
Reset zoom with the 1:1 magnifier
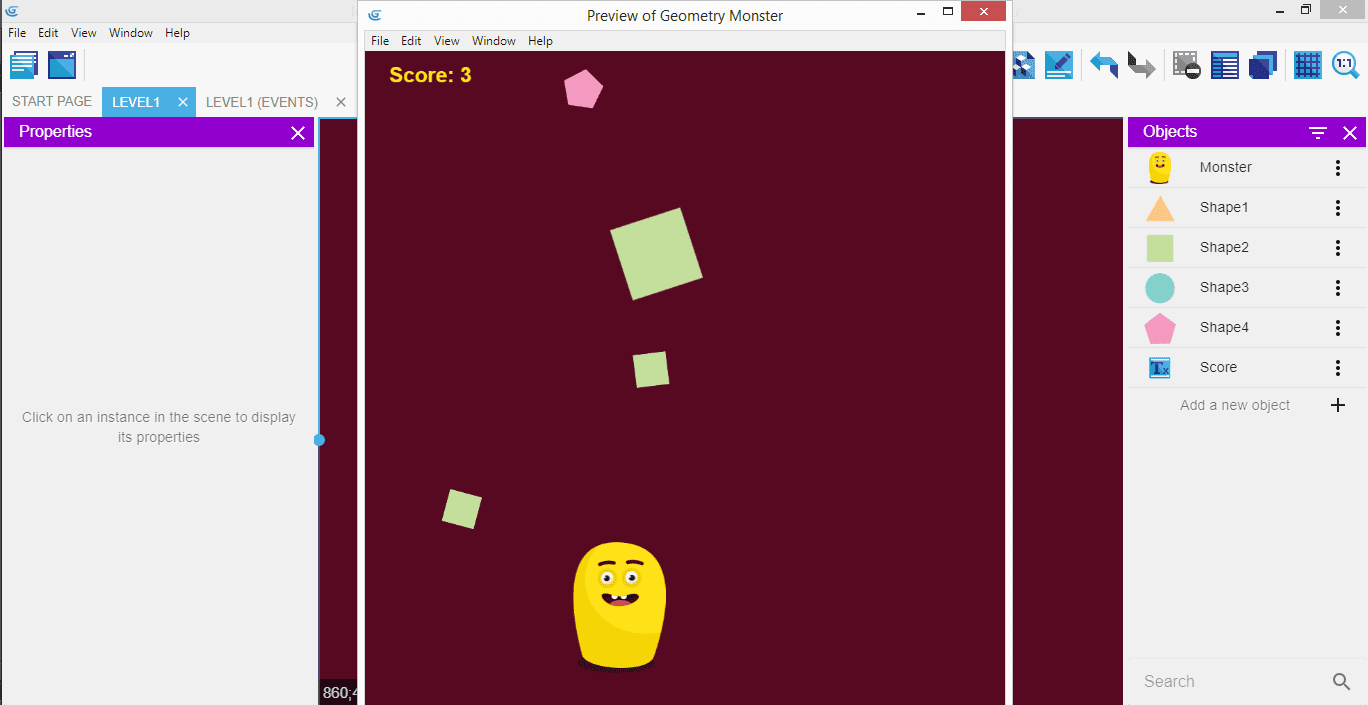1345,65
